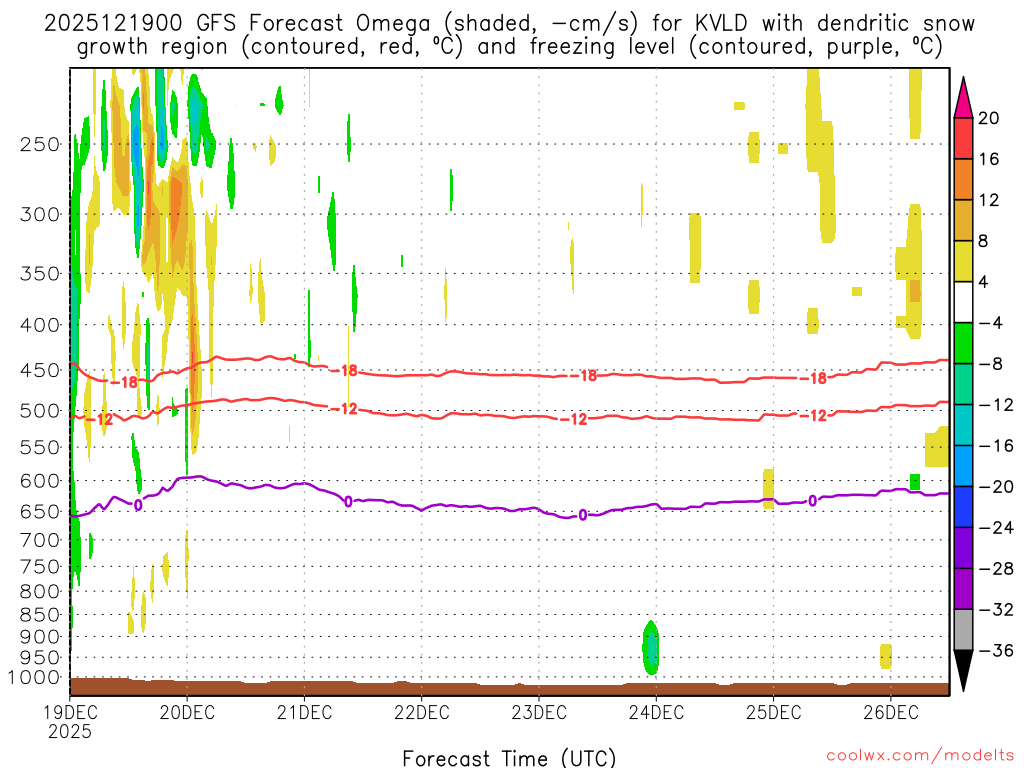Click the colorbar value label 16
Screen dimensions: 1024x768
pyautogui.click(x=988, y=159)
